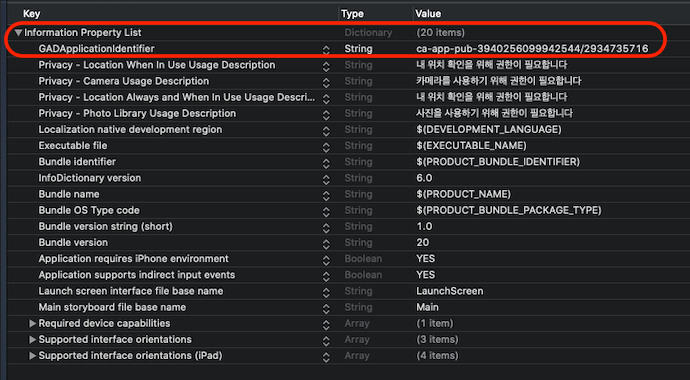The width and height of the screenshot is (690, 380).
Task: Select the Bundle name key
Action: click(x=69, y=194)
